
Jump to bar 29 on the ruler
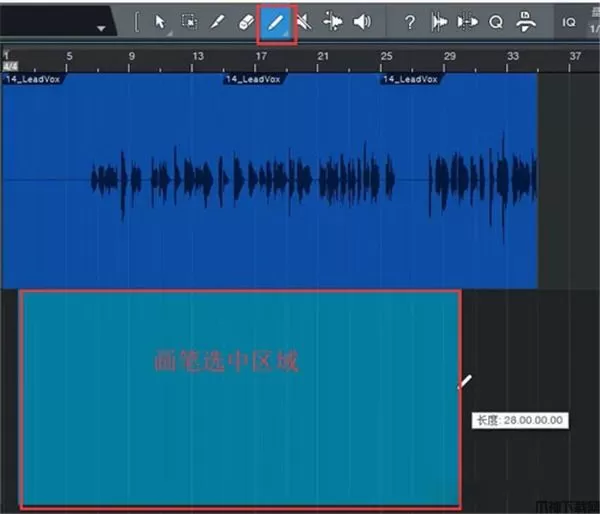pyautogui.click(x=450, y=57)
